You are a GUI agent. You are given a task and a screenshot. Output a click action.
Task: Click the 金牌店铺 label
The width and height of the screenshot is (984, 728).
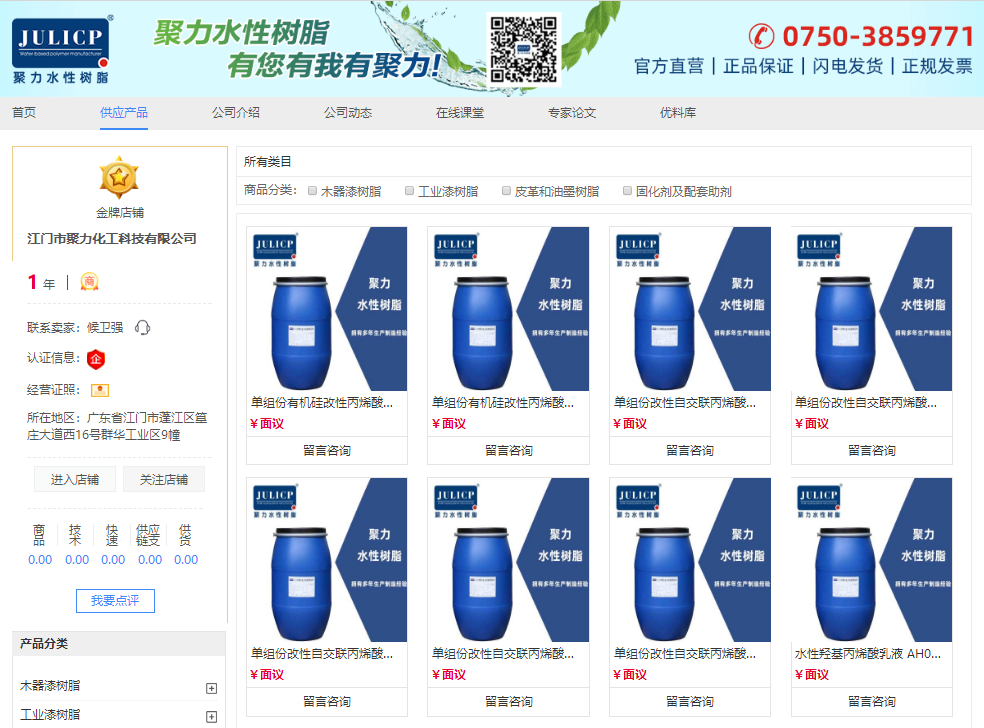point(119,213)
